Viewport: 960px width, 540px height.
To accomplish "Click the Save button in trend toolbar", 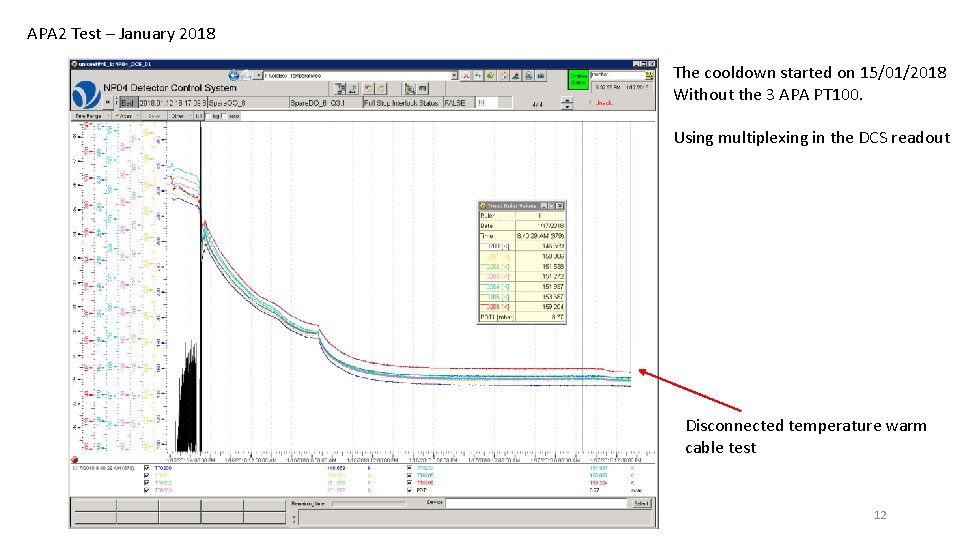I will click(154, 116).
